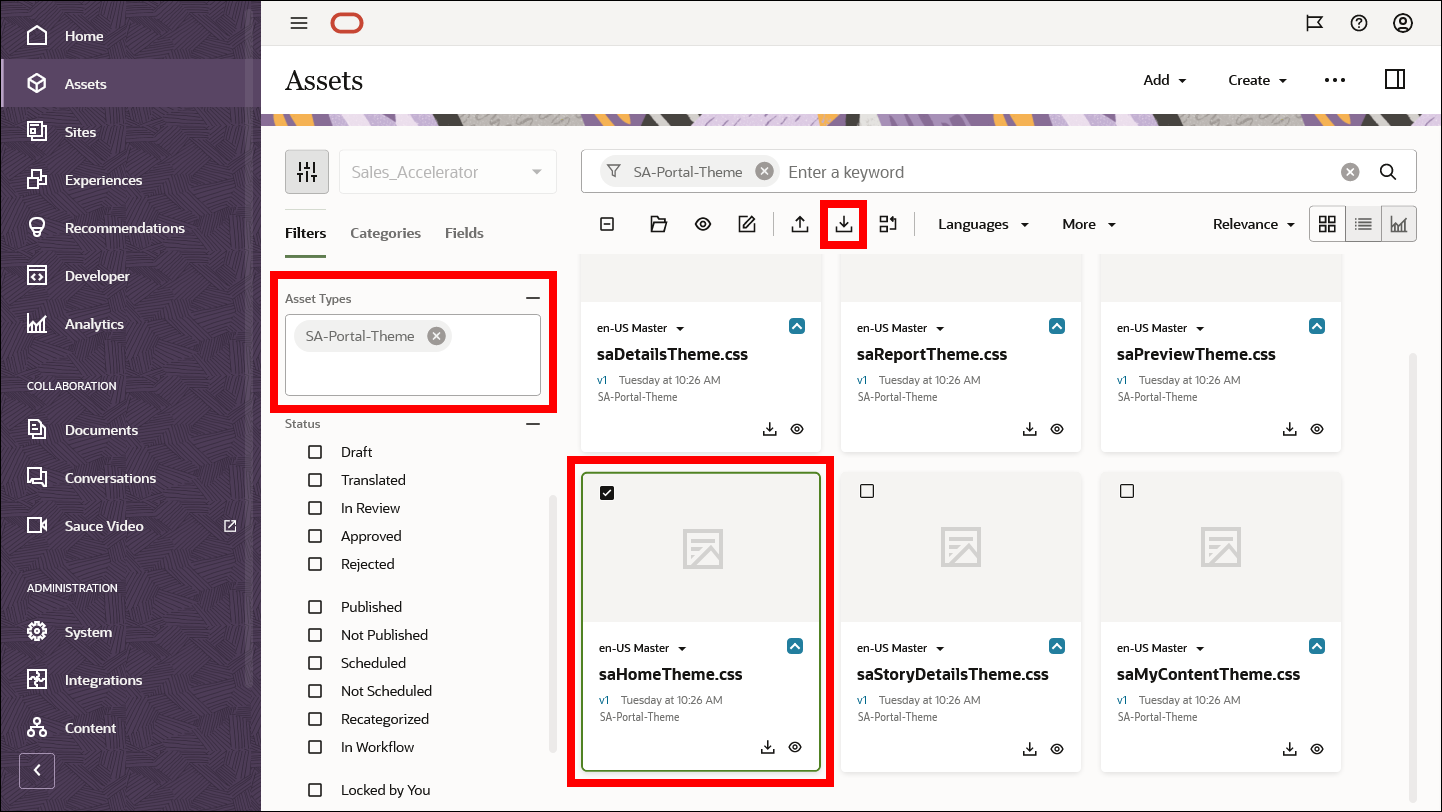
Task: Open the Languages dropdown
Action: pyautogui.click(x=983, y=223)
